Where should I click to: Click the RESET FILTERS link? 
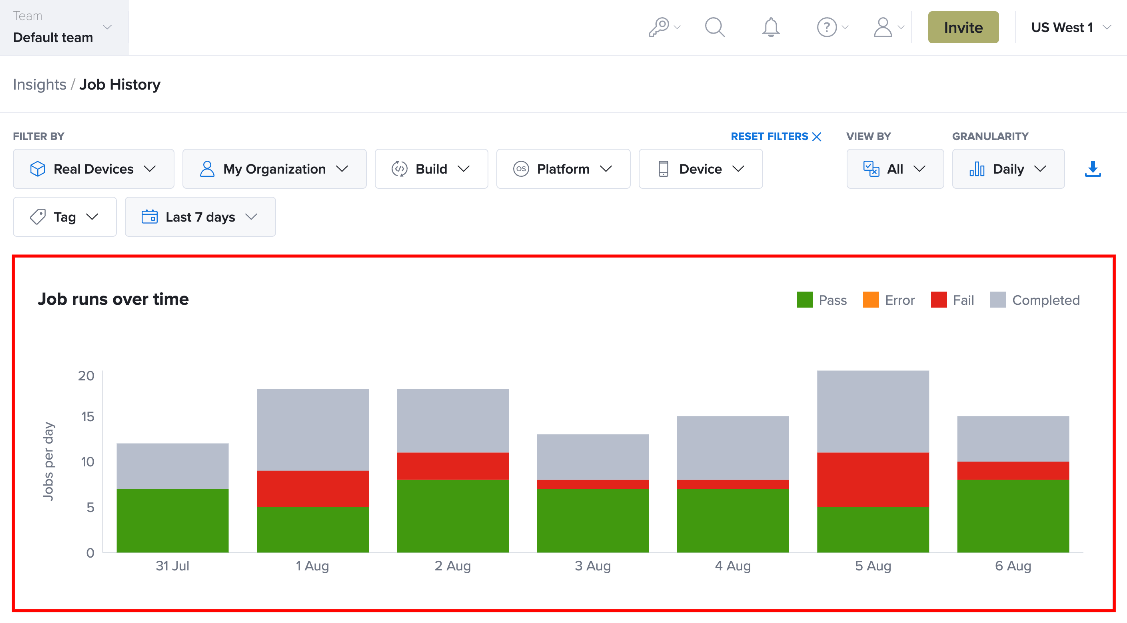[x=769, y=137]
